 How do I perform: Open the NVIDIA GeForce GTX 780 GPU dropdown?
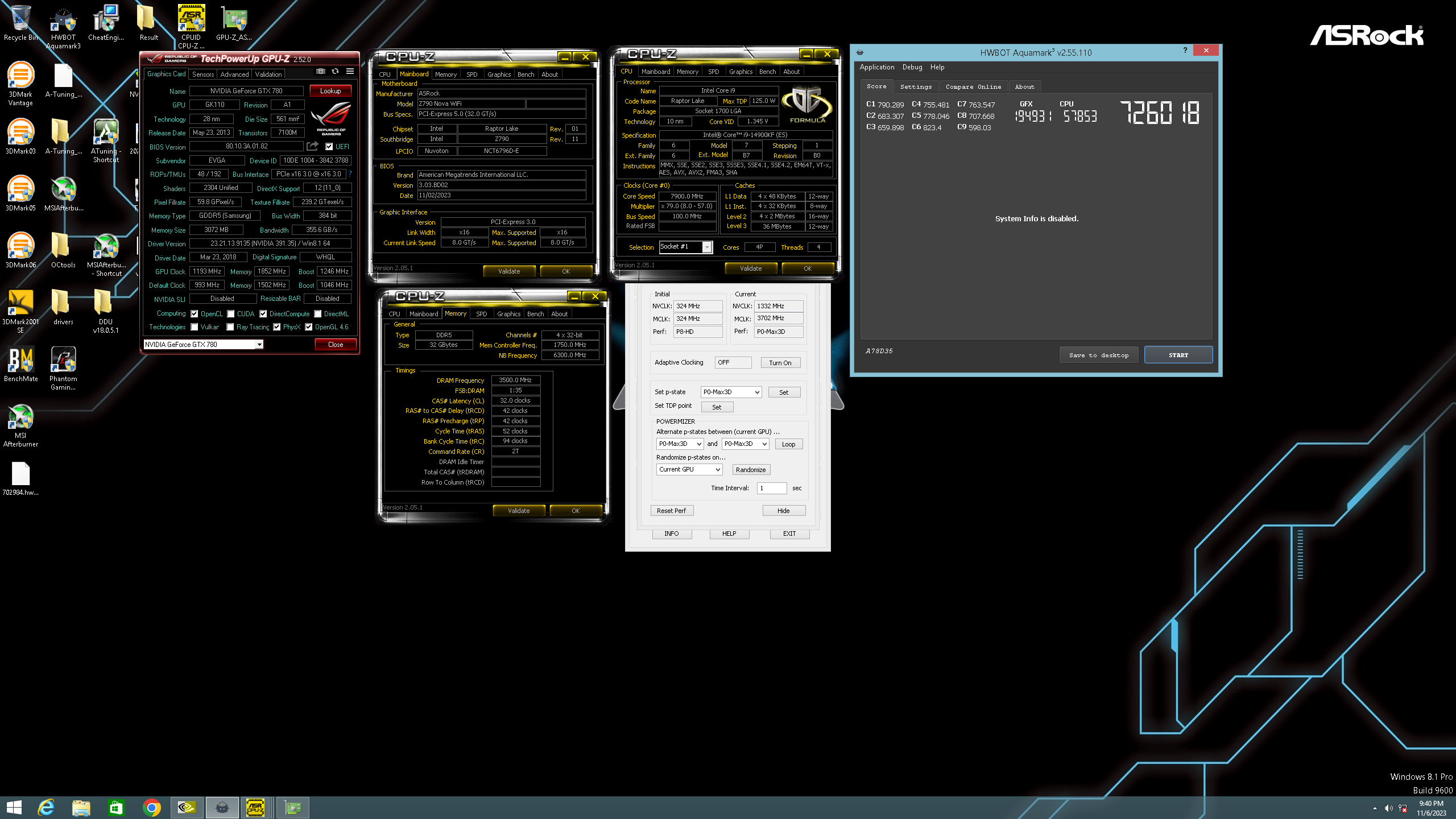(203, 344)
